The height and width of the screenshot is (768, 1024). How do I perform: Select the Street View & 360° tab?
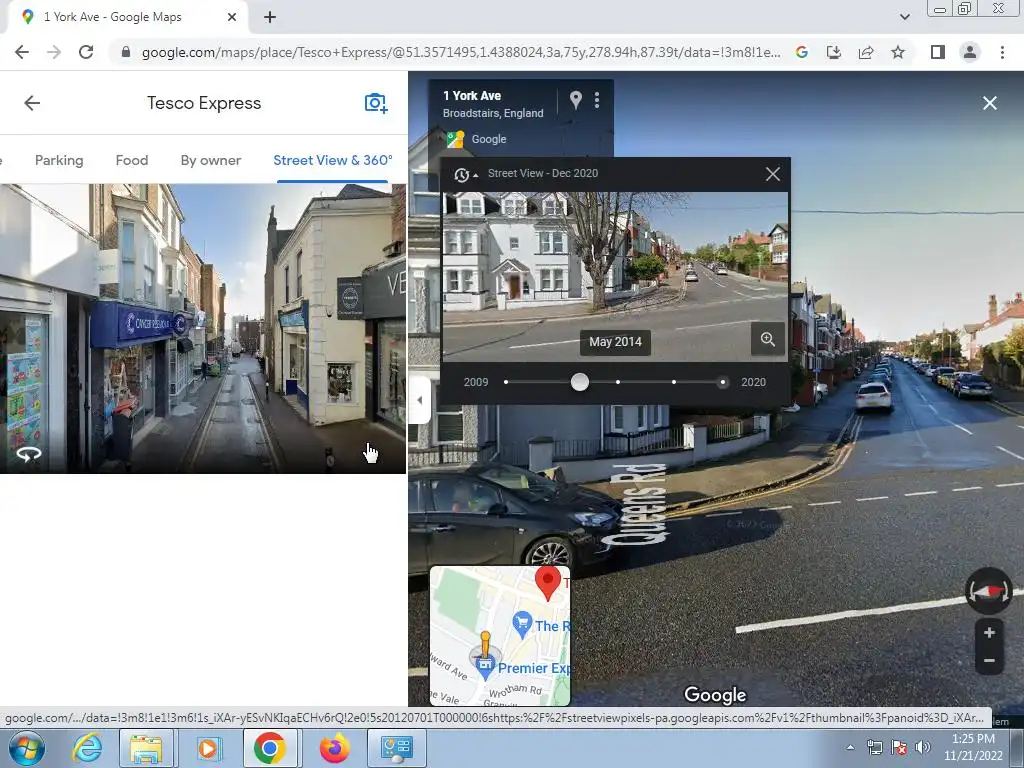pos(332,160)
